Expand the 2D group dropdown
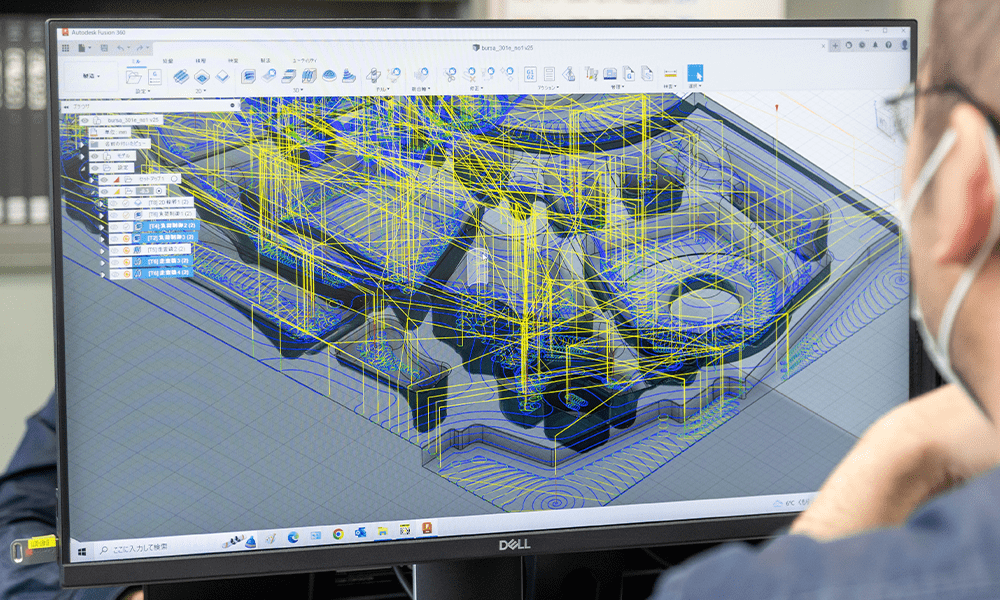Viewport: 1000px width, 600px height. [200, 91]
